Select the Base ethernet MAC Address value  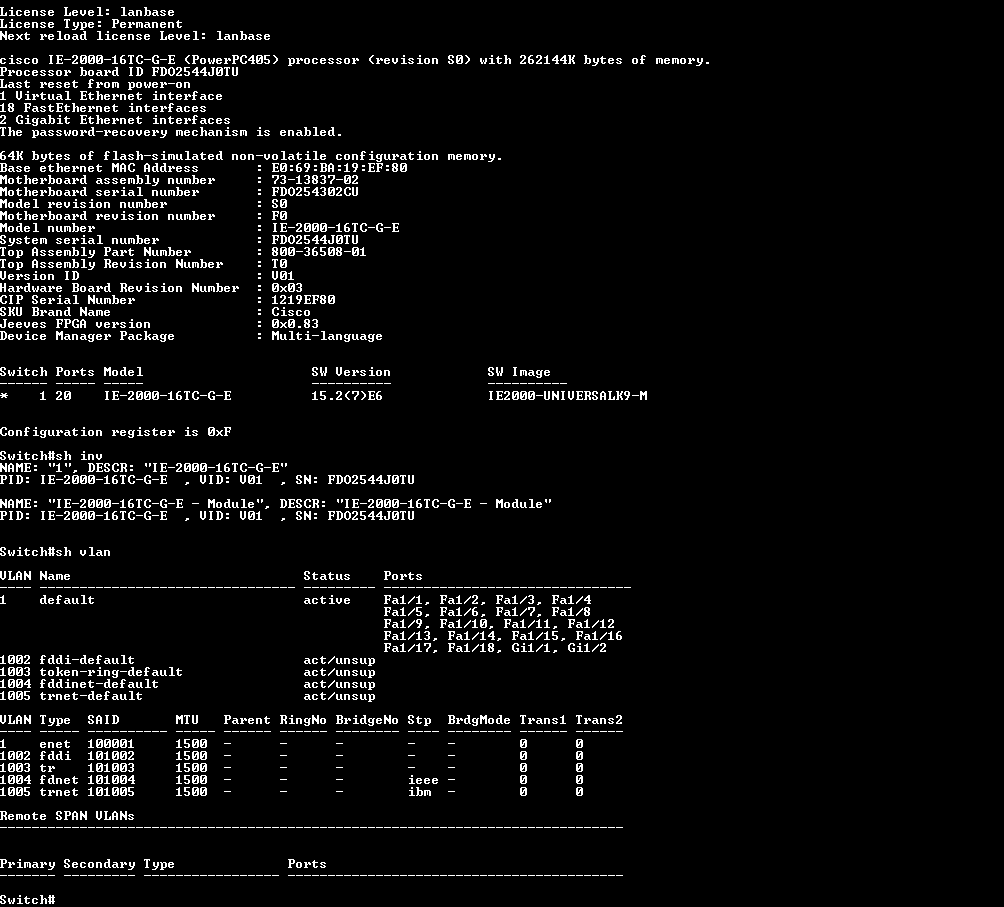click(x=339, y=168)
